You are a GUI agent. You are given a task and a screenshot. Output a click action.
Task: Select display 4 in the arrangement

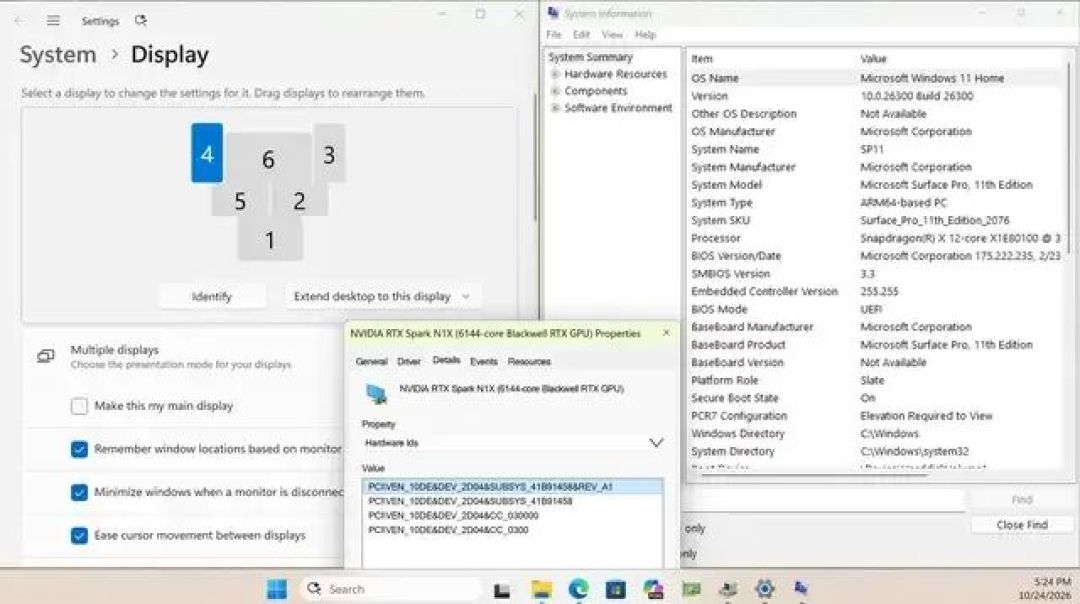click(x=207, y=153)
